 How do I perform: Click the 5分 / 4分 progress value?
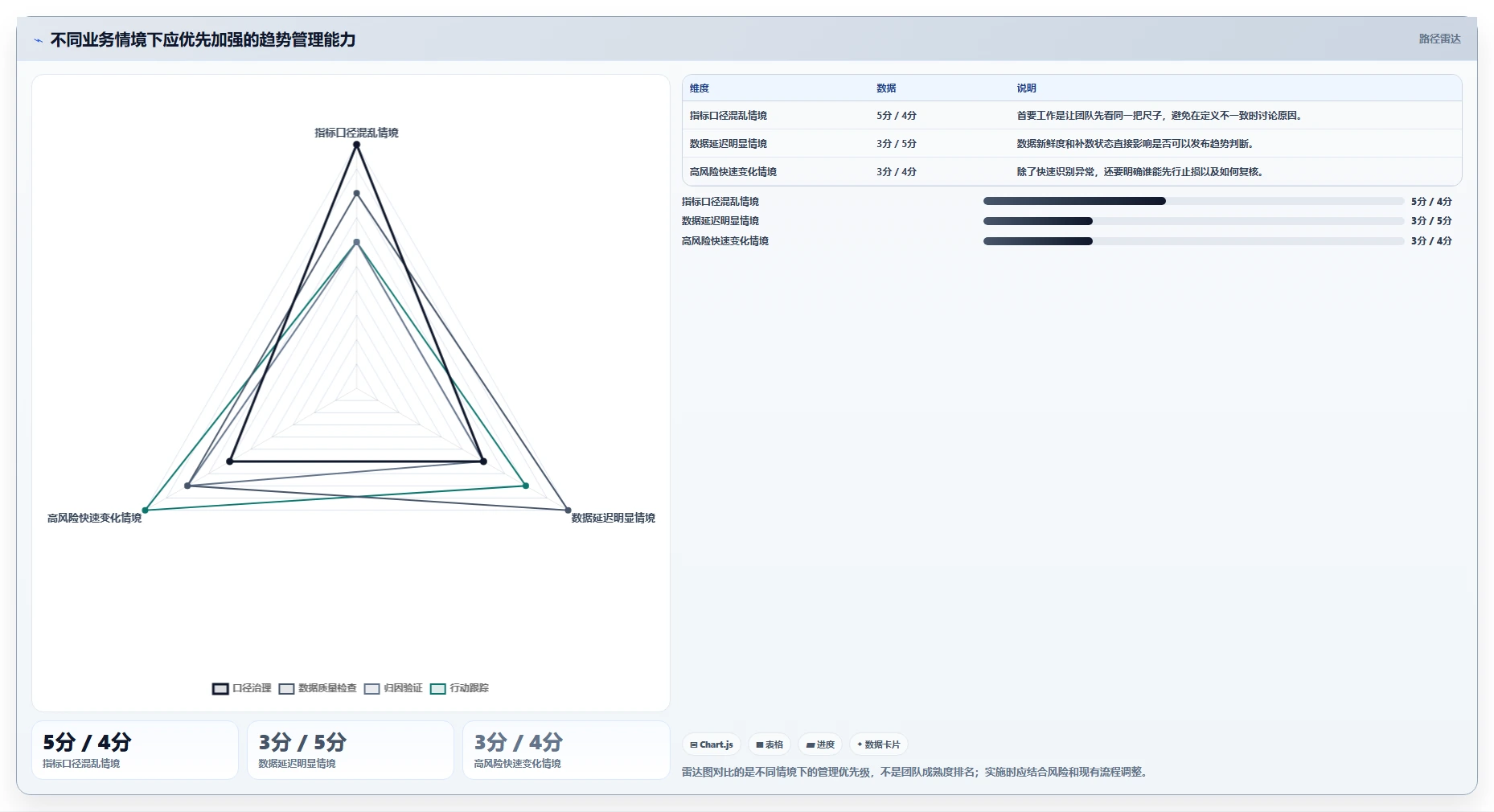click(x=1431, y=202)
